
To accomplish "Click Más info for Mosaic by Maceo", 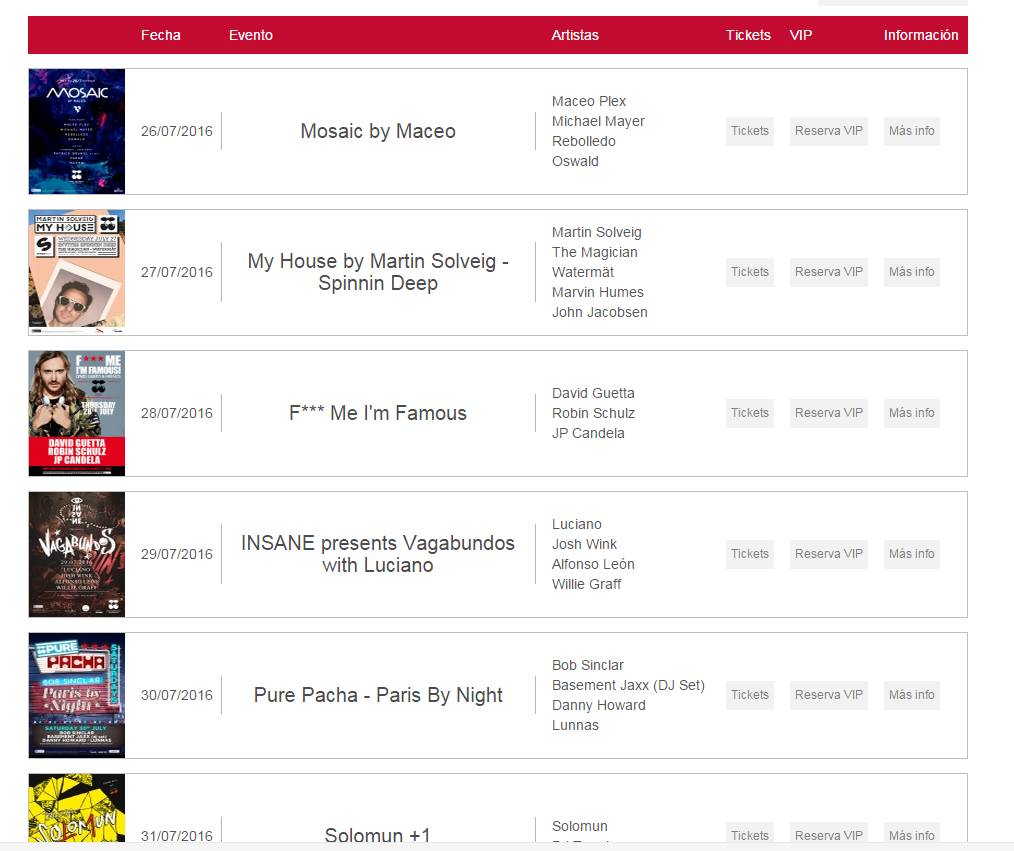I will pyautogui.click(x=911, y=131).
